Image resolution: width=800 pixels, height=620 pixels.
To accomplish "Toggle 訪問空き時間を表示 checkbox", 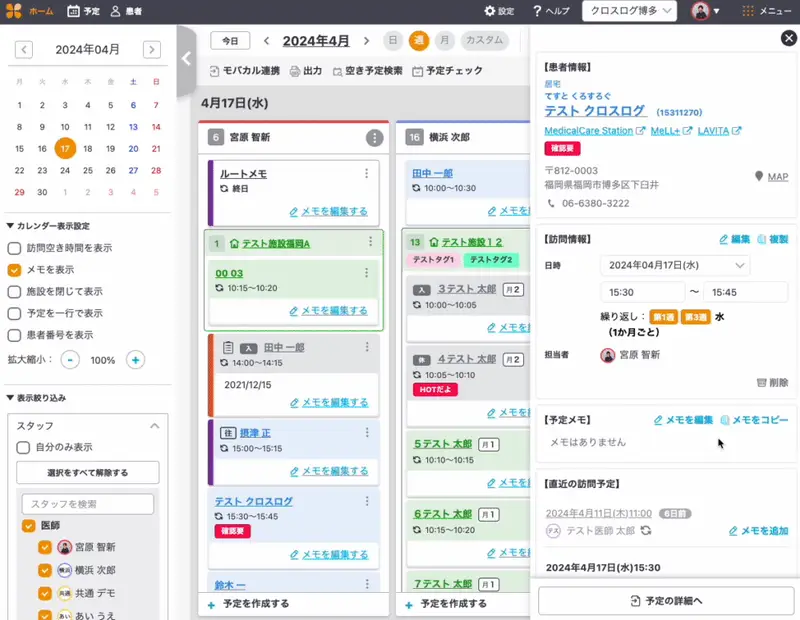I will point(14,249).
